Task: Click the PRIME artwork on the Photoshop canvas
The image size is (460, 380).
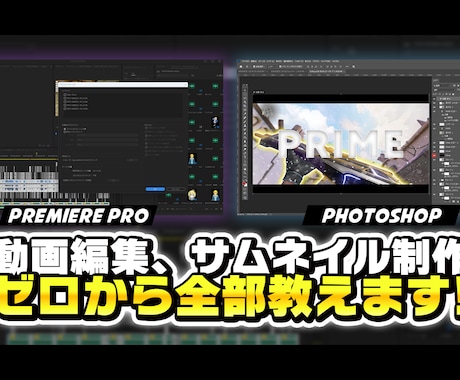Action: coord(341,144)
